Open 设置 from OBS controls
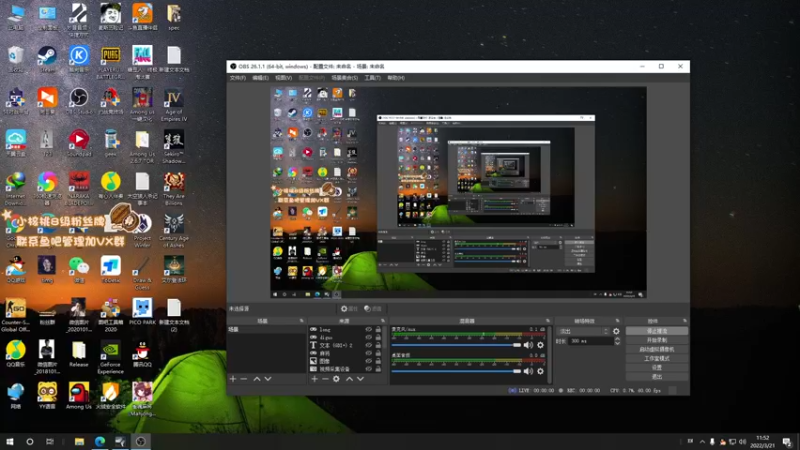The height and width of the screenshot is (450, 800). (x=657, y=367)
